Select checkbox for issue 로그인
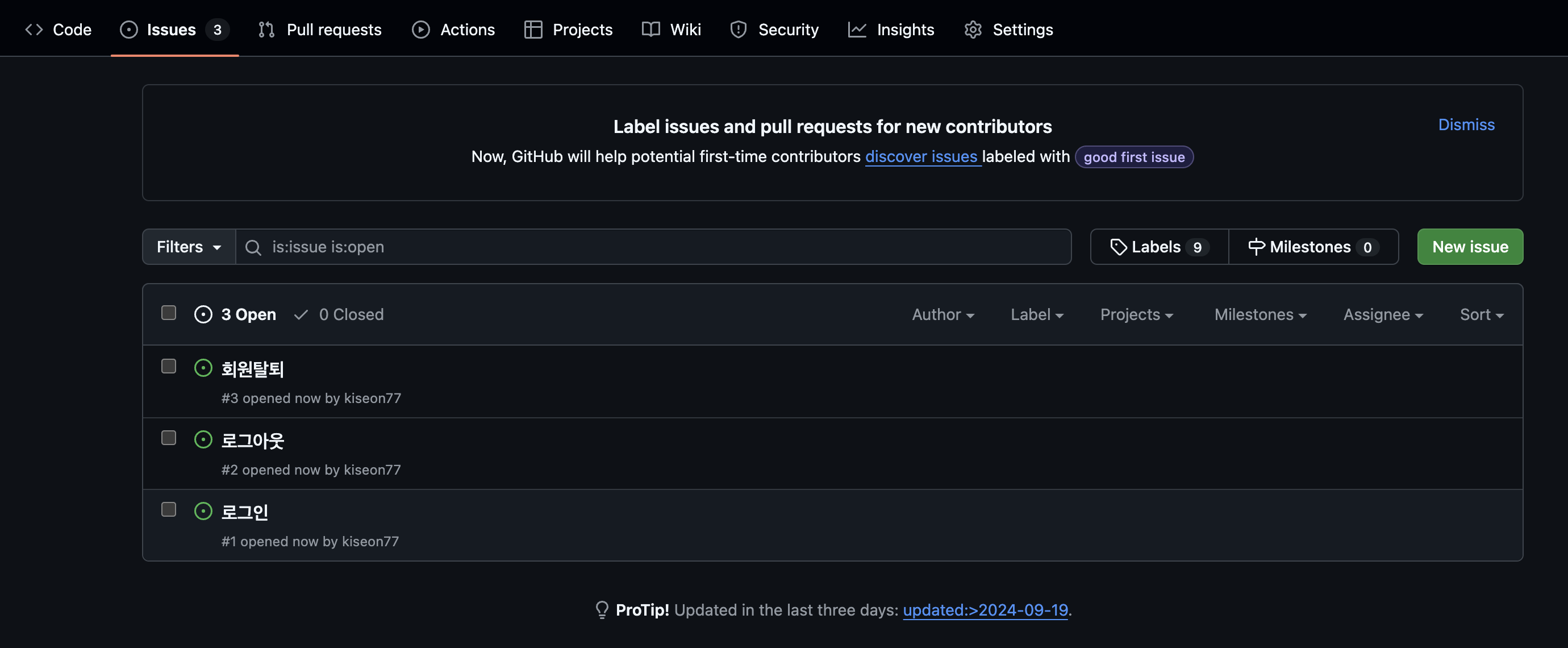Viewport: 1568px width, 648px height. click(169, 509)
